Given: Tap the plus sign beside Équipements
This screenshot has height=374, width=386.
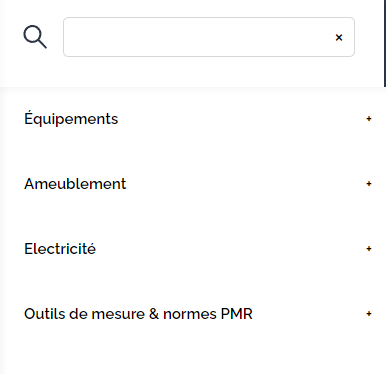Looking at the screenshot, I should [369, 119].
